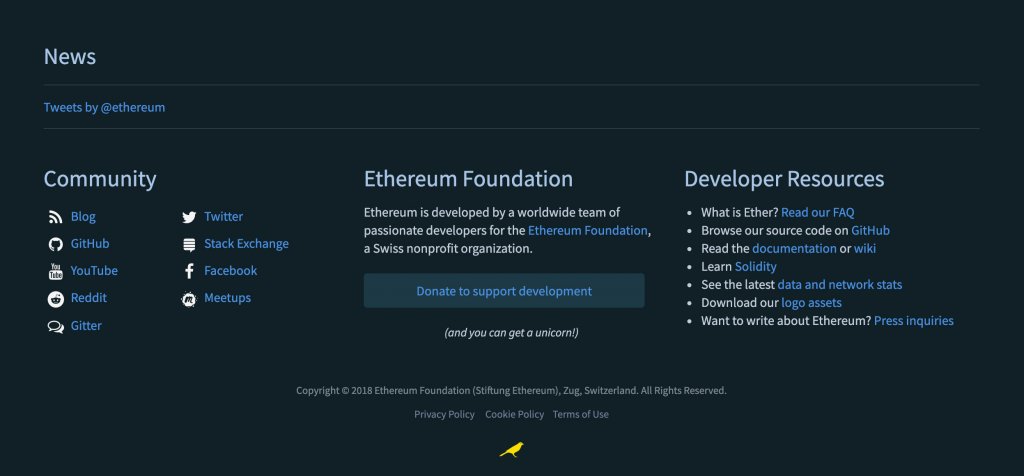Click the YouTube logo icon
The image size is (1024, 476).
(x=55, y=271)
